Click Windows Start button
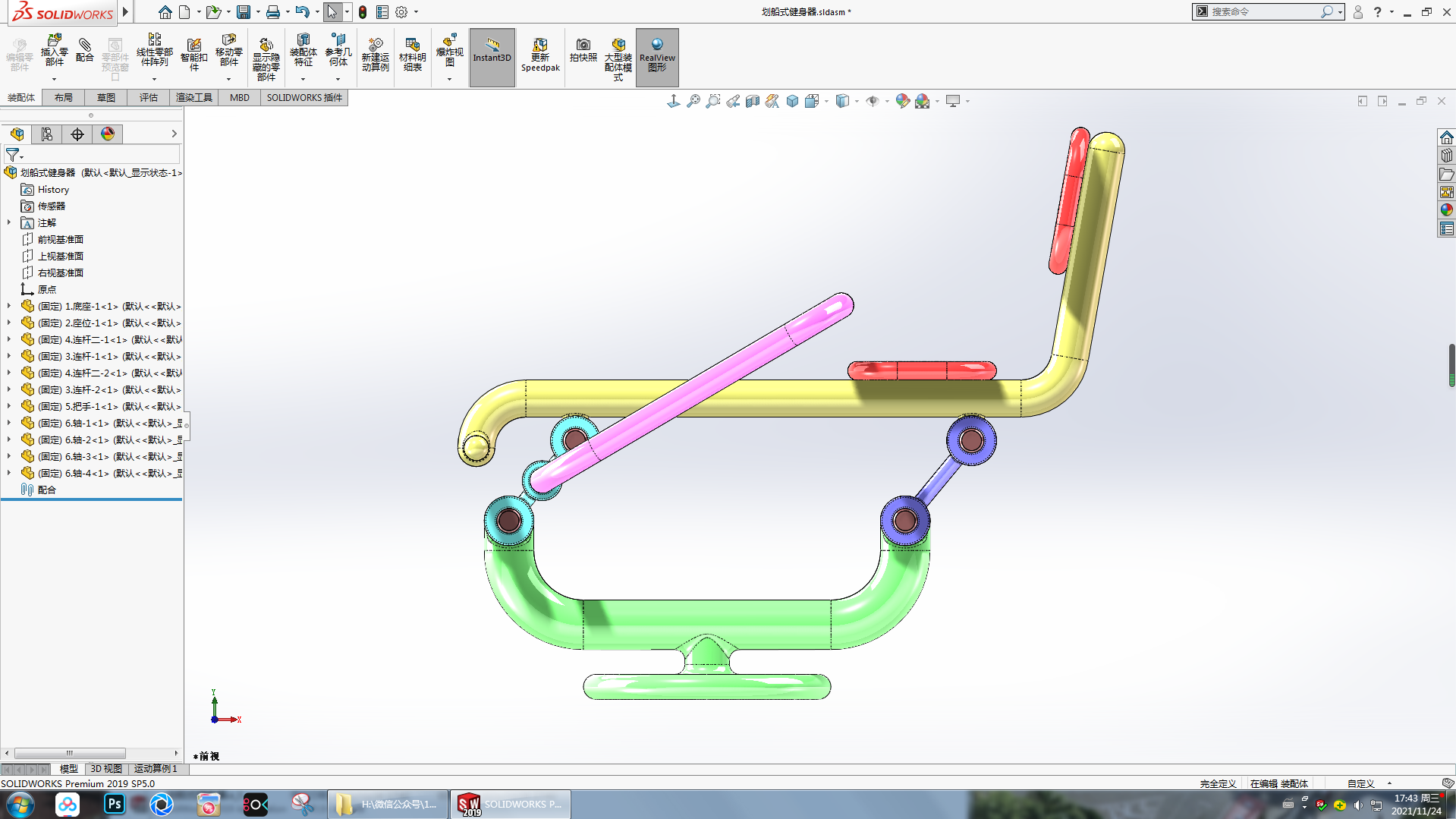The height and width of the screenshot is (819, 1456). pos(20,805)
